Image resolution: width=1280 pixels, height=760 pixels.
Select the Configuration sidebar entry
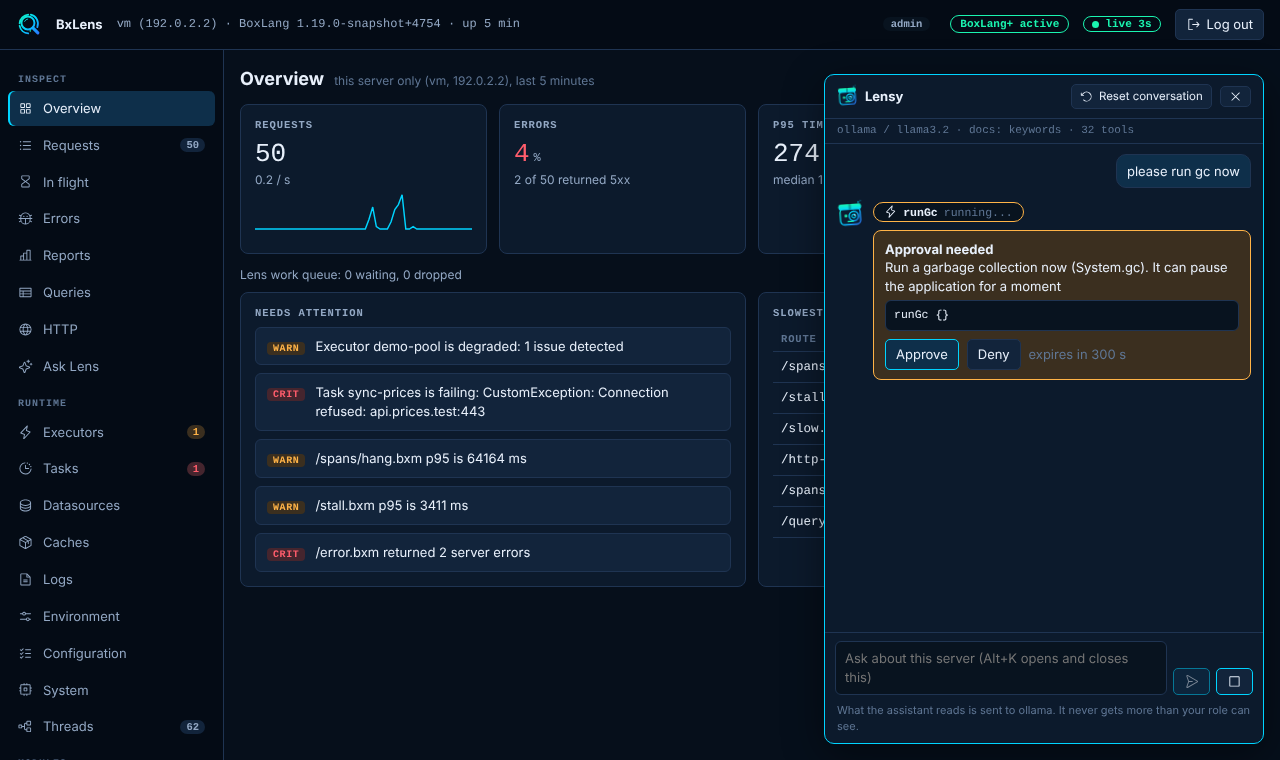click(111, 653)
